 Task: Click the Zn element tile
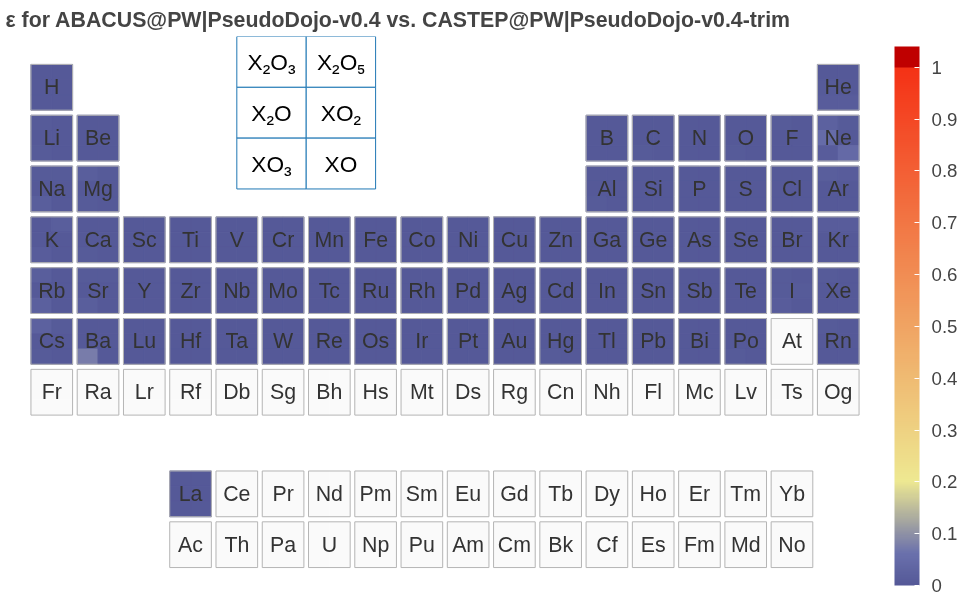point(560,240)
